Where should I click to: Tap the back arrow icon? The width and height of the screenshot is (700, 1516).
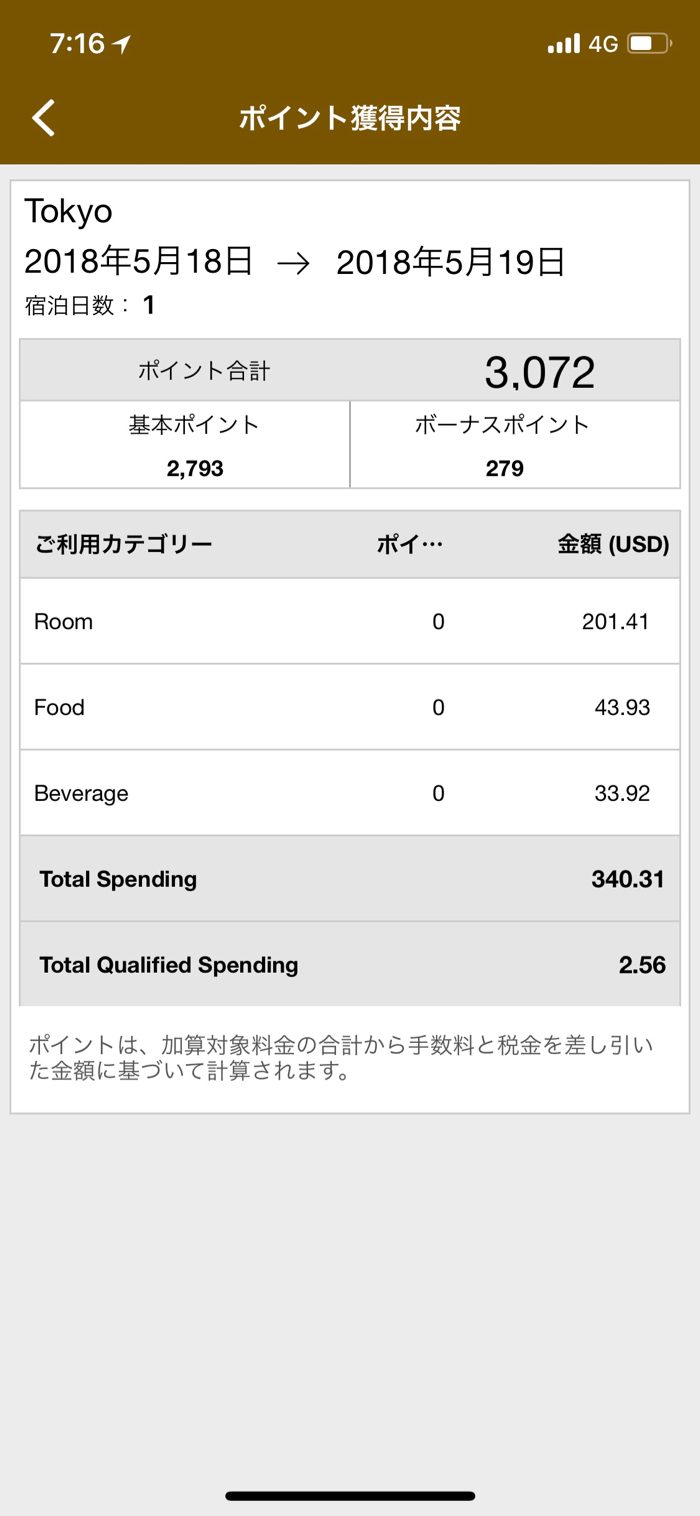[43, 118]
